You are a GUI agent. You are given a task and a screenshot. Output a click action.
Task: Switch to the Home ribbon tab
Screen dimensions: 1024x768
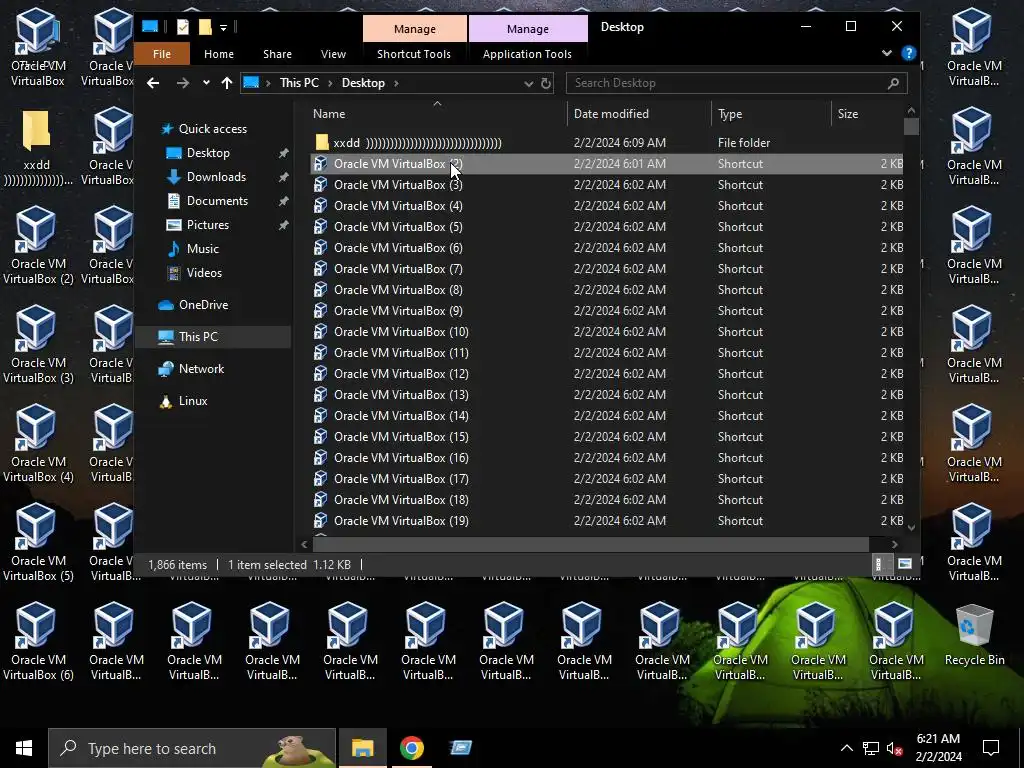219,54
